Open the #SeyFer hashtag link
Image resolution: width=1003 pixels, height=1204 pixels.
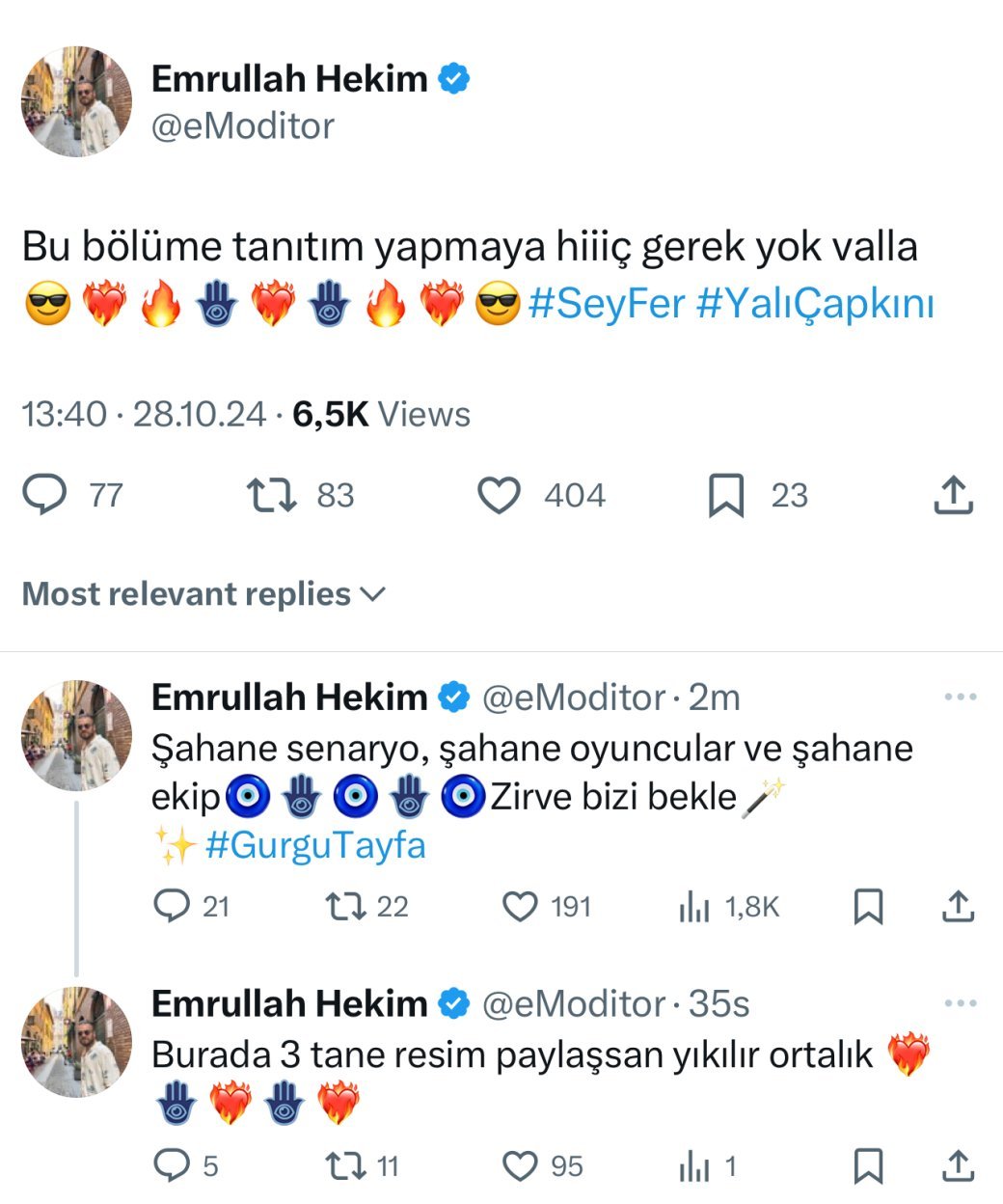(x=607, y=304)
